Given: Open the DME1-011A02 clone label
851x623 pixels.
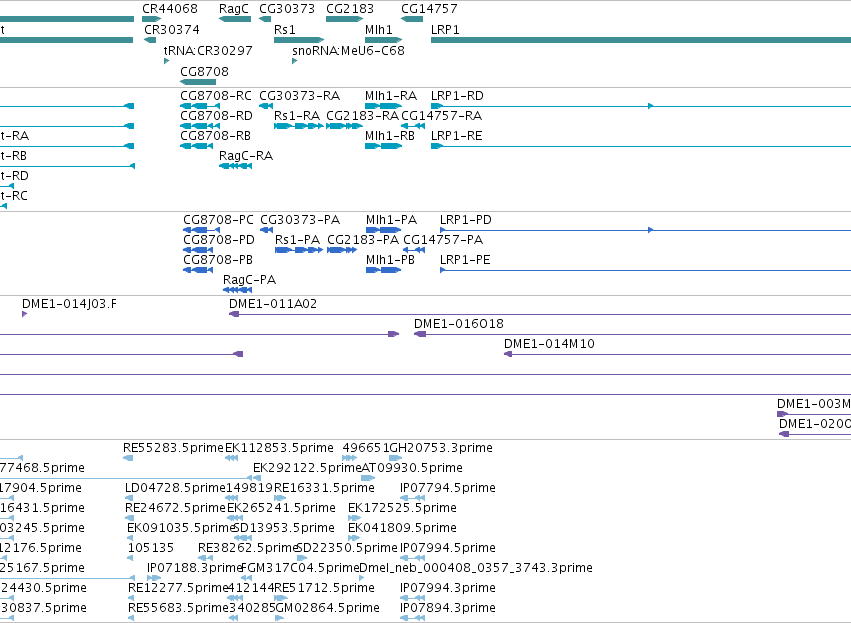Looking at the screenshot, I should [x=273, y=304].
